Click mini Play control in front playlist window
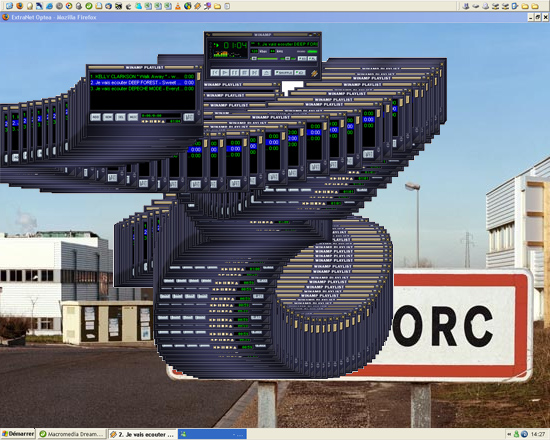Image resolution: width=550 pixels, height=440 pixels. (x=148, y=121)
